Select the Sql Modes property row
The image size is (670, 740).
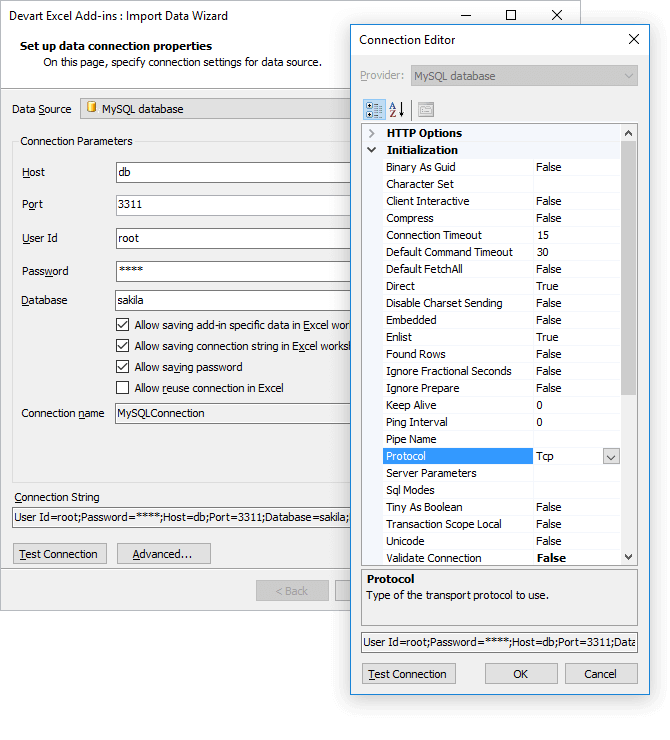pos(458,490)
